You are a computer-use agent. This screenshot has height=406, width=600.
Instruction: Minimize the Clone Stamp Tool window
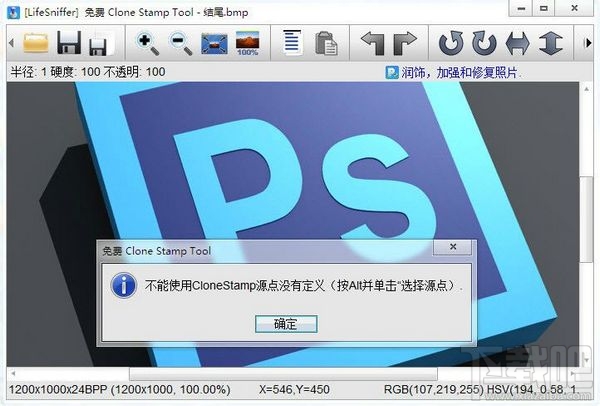click(x=521, y=8)
